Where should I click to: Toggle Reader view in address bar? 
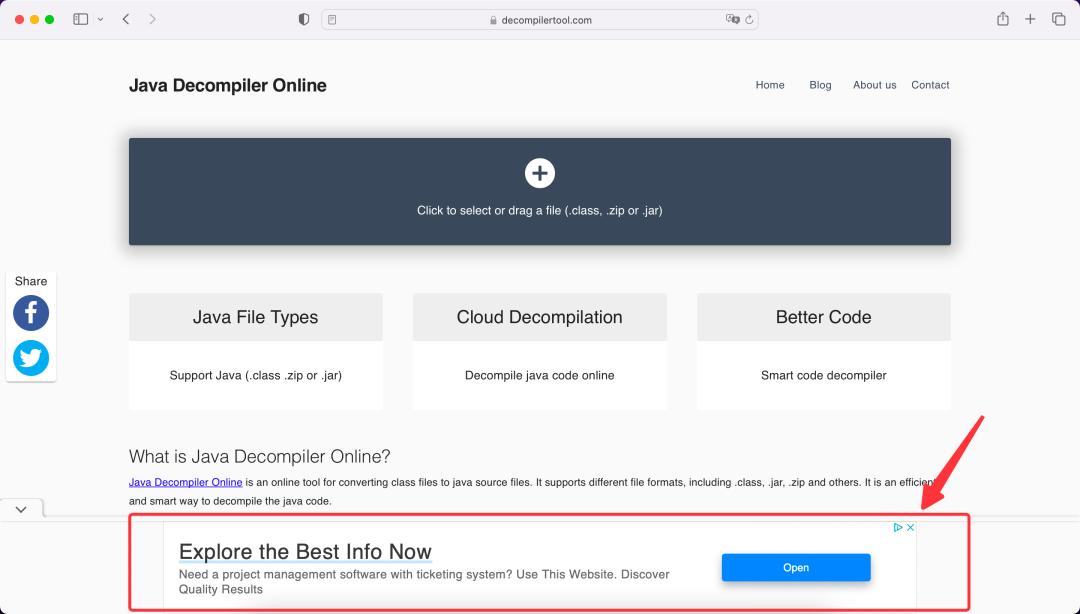tap(333, 20)
